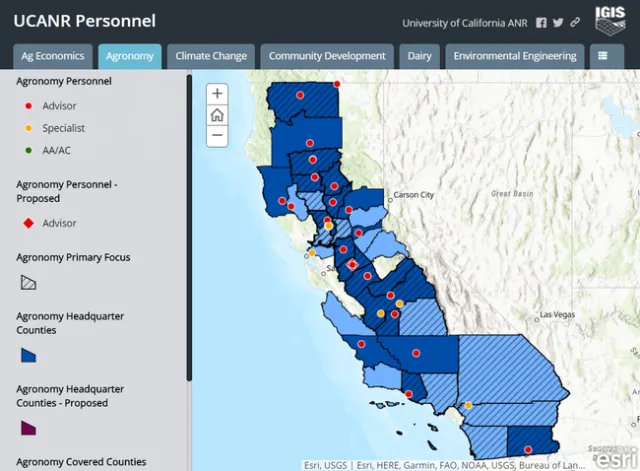Image resolution: width=640 pixels, height=471 pixels.
Task: Click the Esri logo on the map
Action: point(616,458)
